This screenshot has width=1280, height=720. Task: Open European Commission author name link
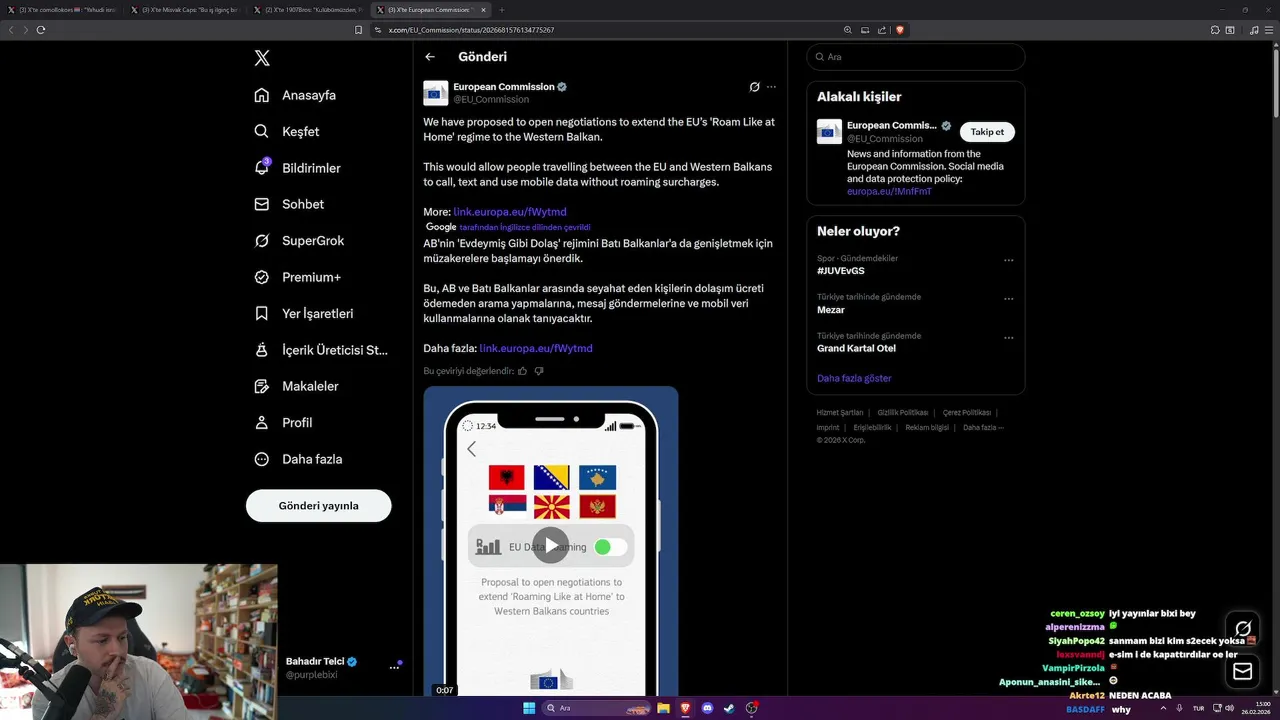[504, 87]
